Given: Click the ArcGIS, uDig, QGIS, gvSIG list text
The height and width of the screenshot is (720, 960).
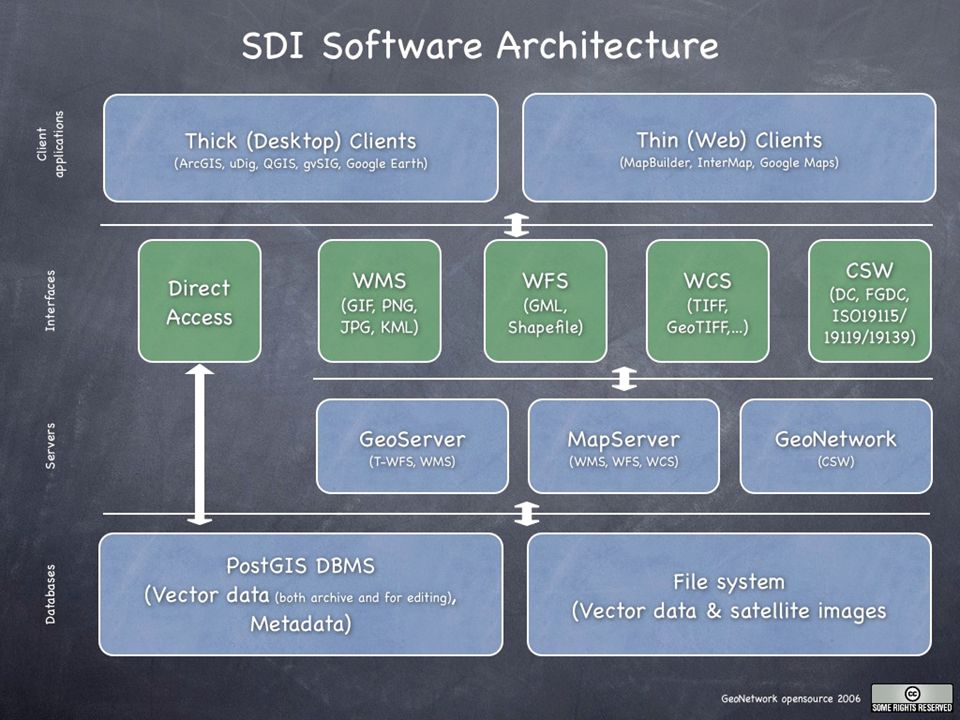Looking at the screenshot, I should (x=301, y=164).
